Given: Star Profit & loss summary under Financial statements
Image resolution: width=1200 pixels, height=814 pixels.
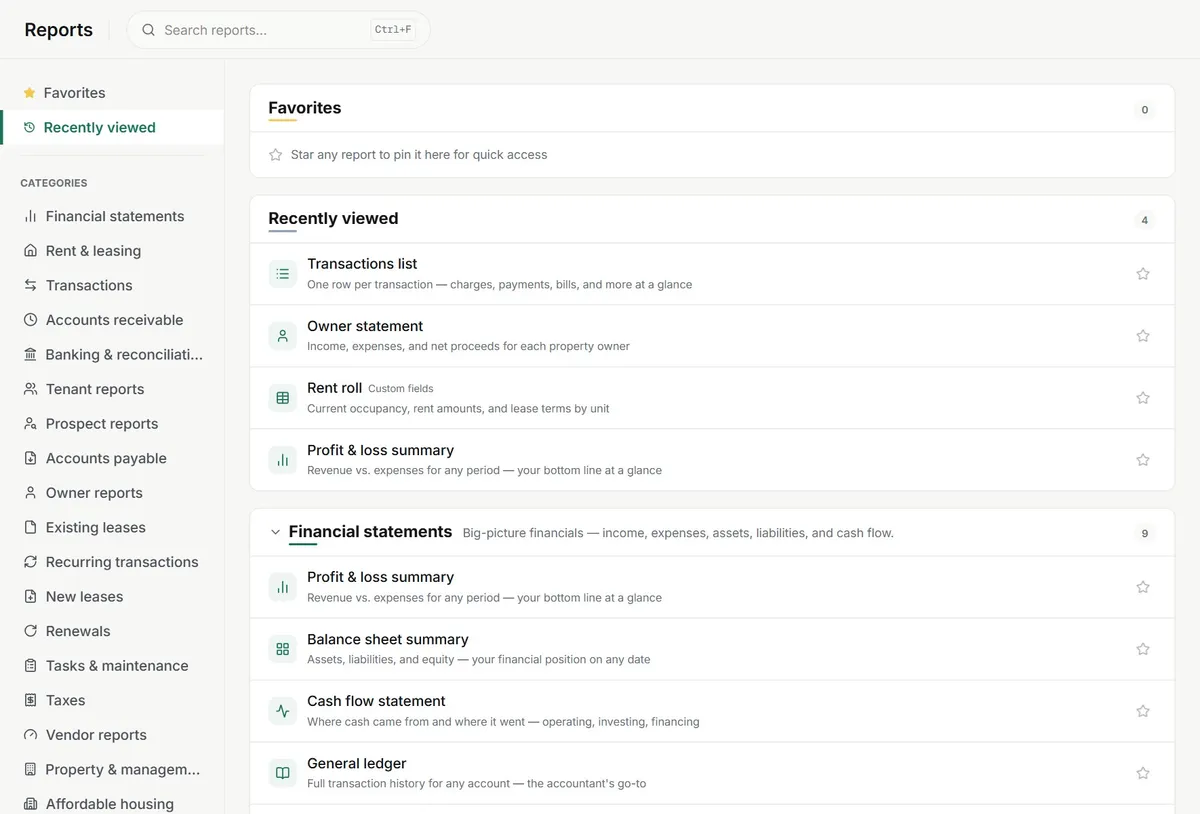Looking at the screenshot, I should 1143,587.
